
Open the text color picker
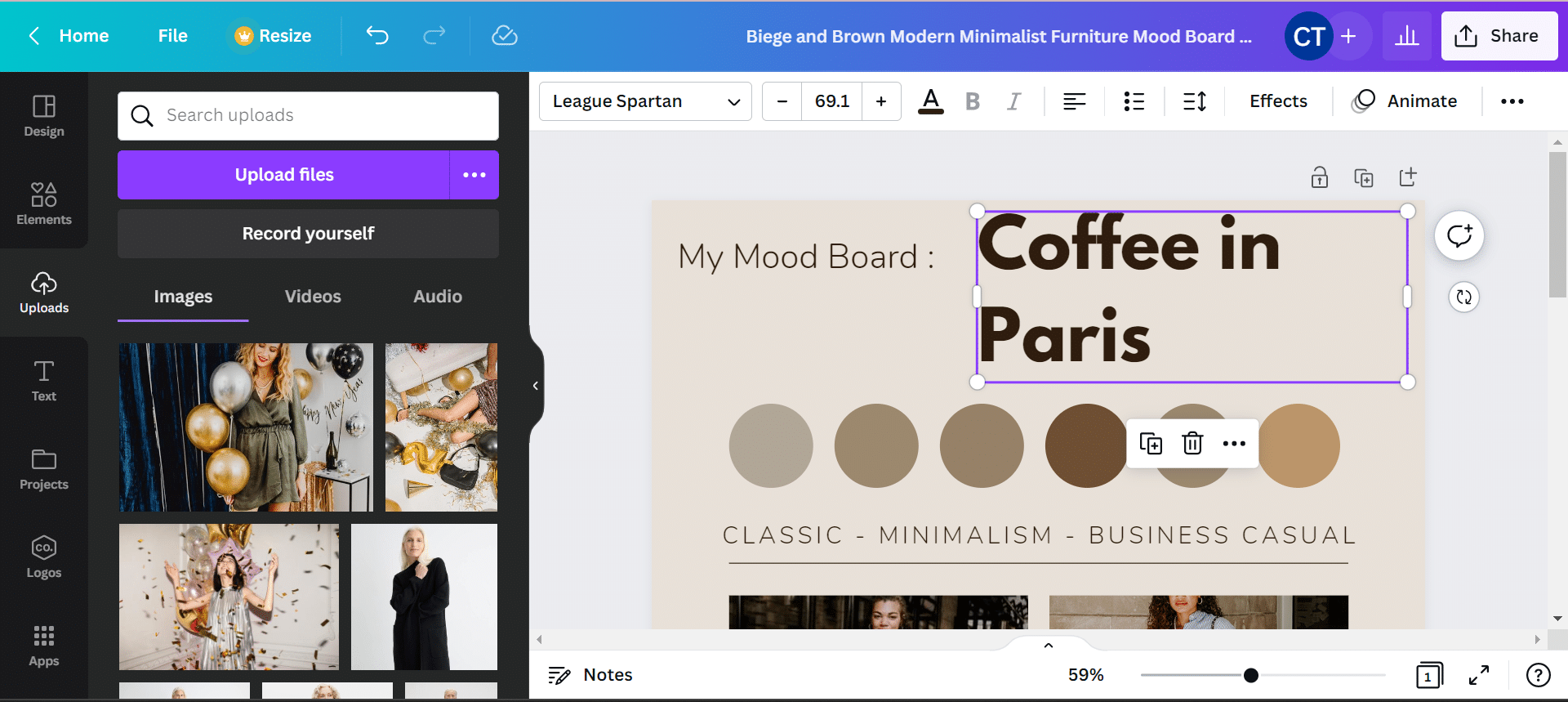(x=931, y=101)
